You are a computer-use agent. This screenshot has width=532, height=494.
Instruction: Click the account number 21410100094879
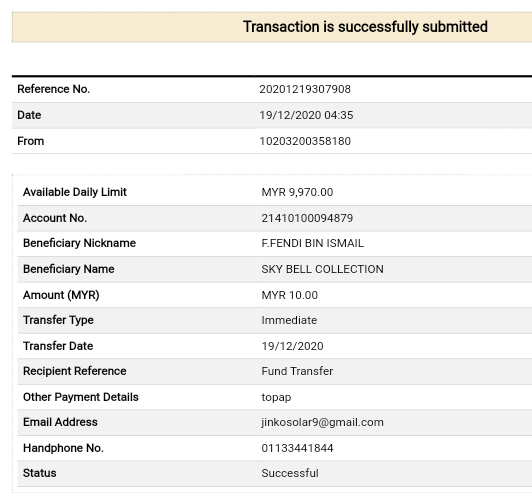pos(307,218)
